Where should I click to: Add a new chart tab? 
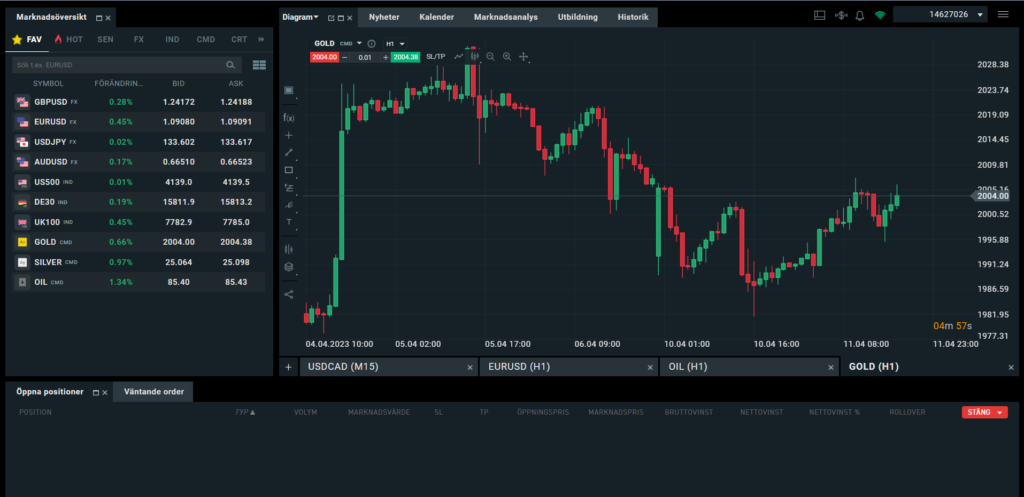[x=288, y=367]
